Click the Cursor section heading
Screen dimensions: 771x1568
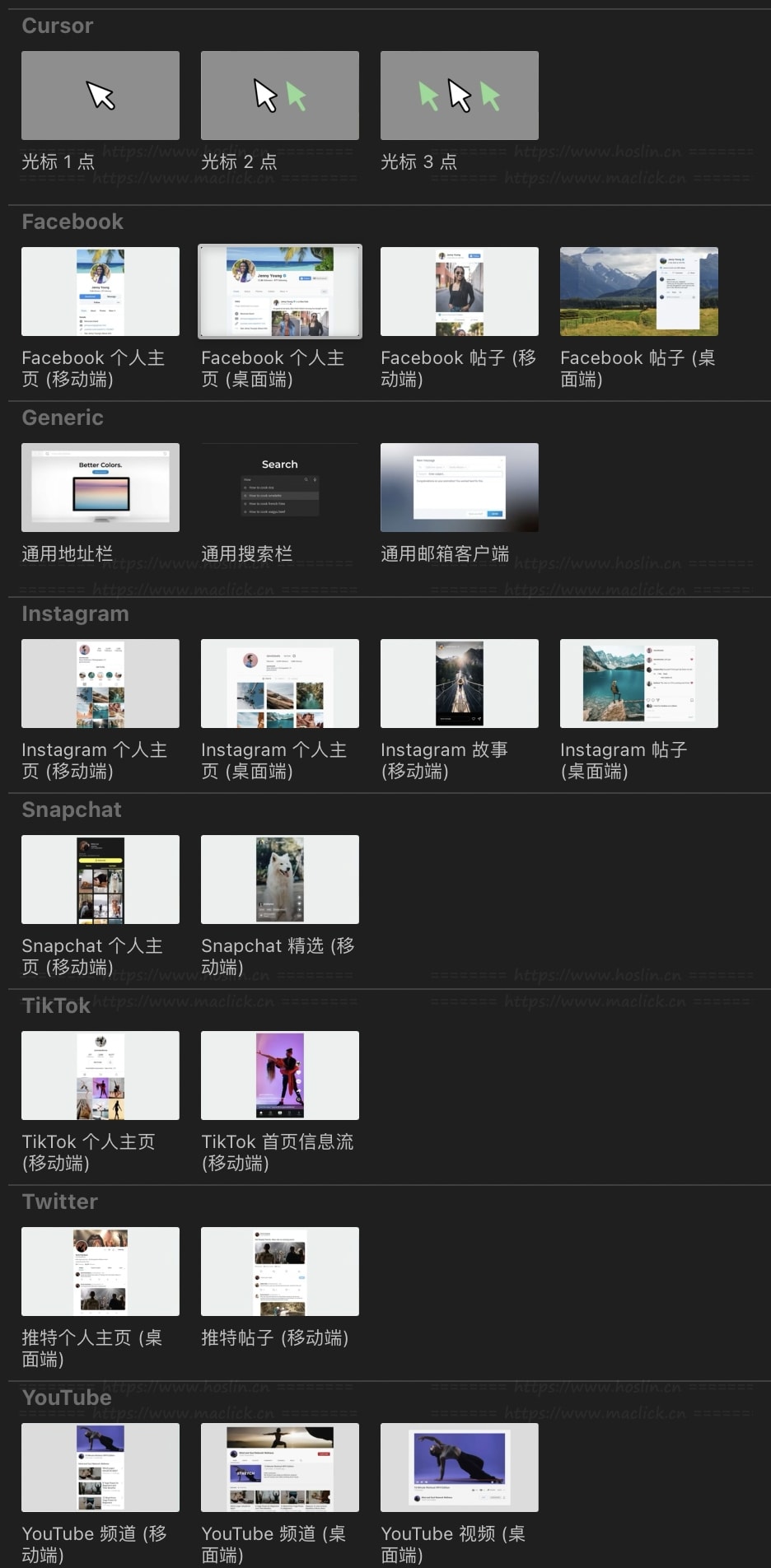pyautogui.click(x=58, y=26)
